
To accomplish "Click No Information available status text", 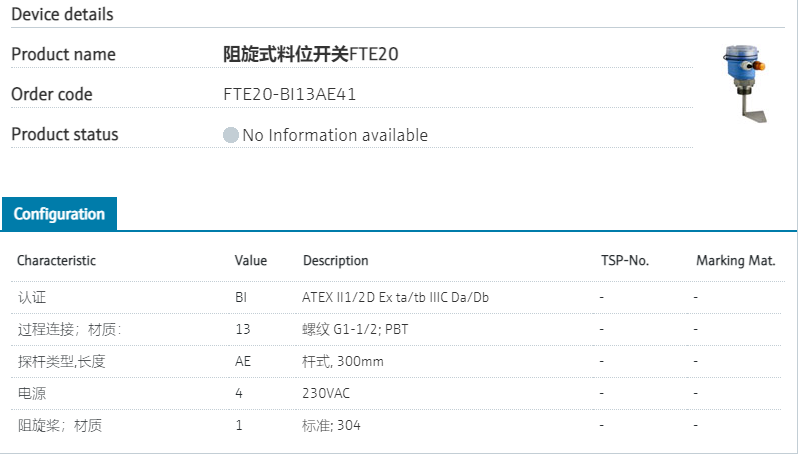I will coord(335,135).
